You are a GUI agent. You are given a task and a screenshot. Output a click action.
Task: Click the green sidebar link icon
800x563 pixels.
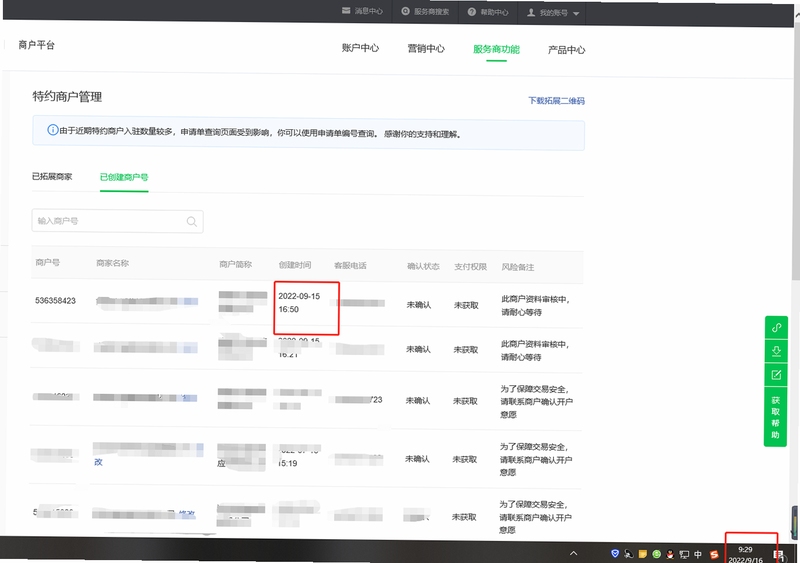[x=777, y=328]
